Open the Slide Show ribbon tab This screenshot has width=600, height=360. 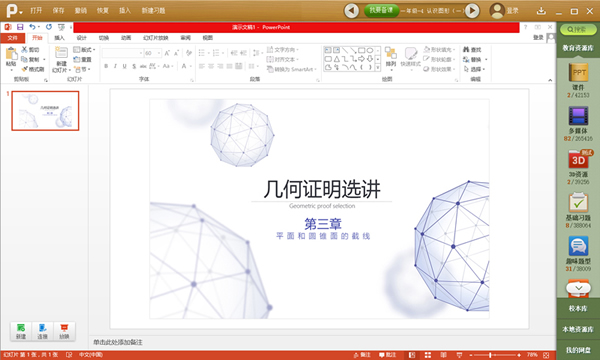[155, 38]
